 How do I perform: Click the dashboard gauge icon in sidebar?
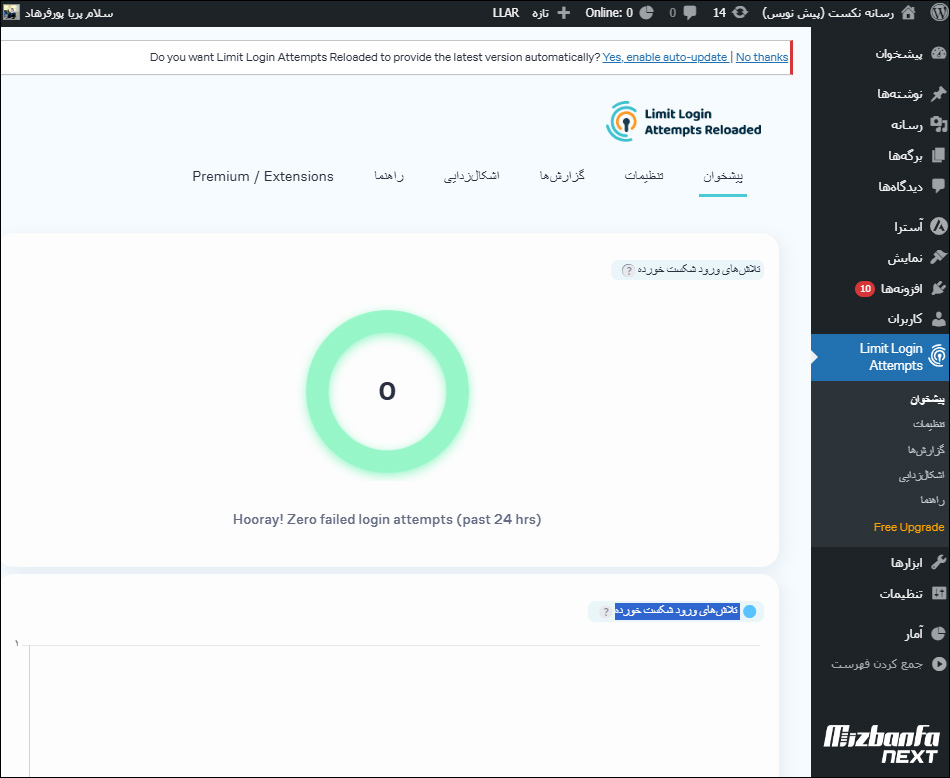938,53
